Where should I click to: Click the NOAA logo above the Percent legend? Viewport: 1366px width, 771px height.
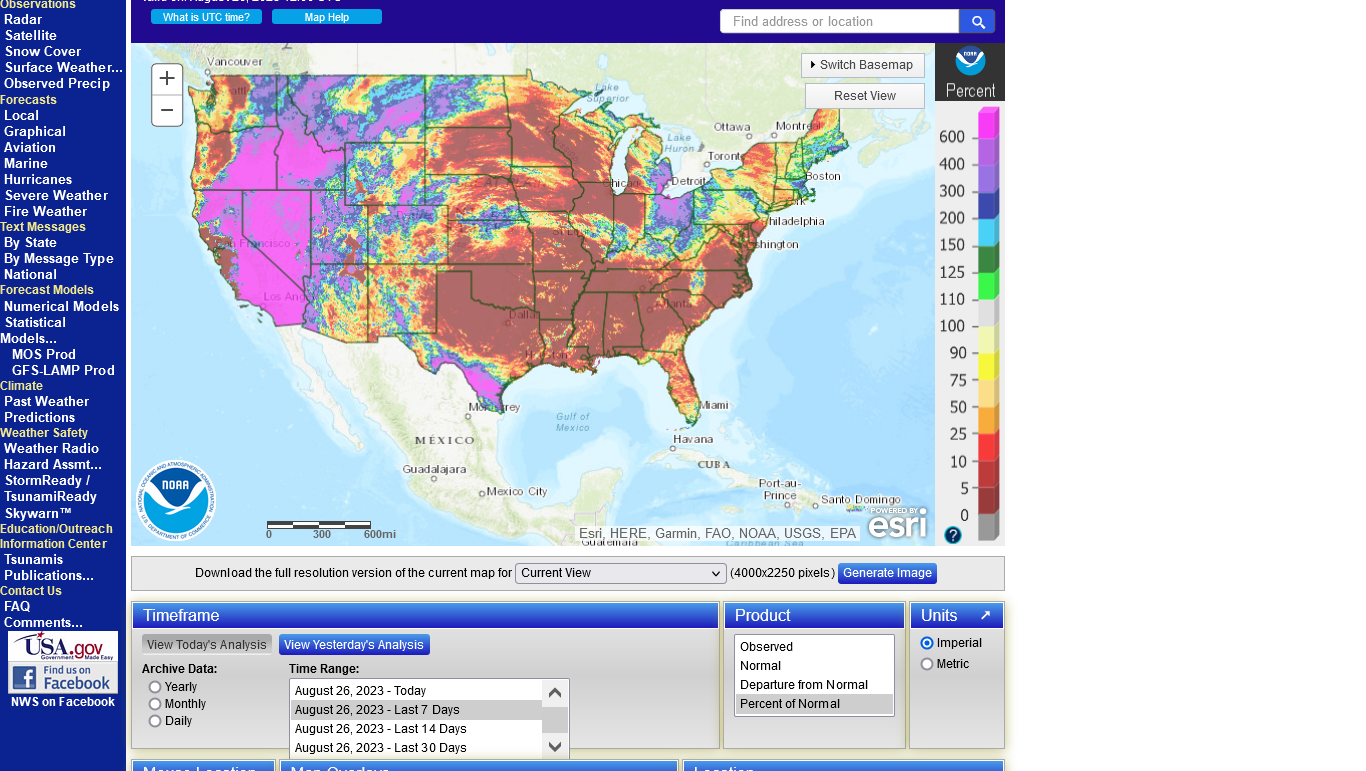point(970,61)
